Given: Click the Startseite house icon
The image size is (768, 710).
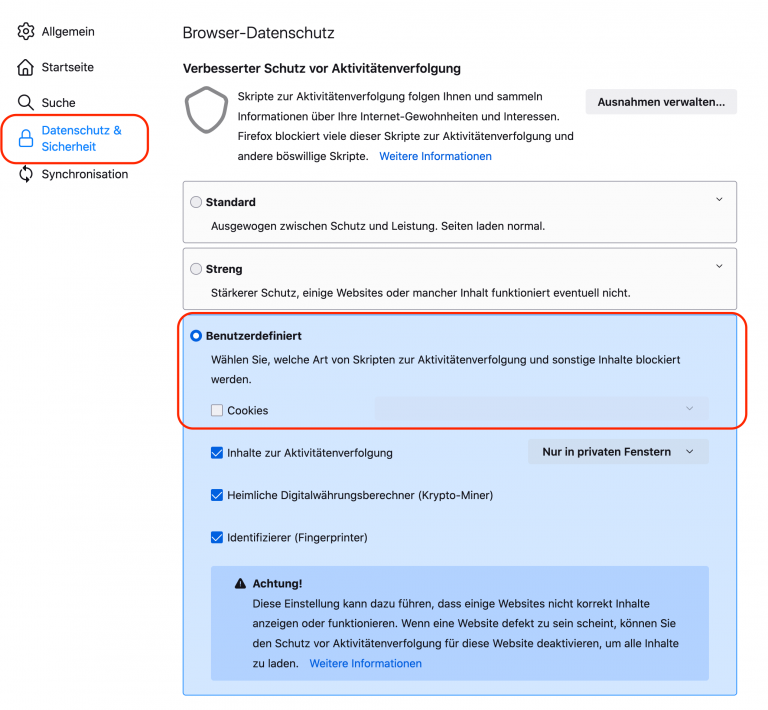Looking at the screenshot, I should click(x=26, y=67).
